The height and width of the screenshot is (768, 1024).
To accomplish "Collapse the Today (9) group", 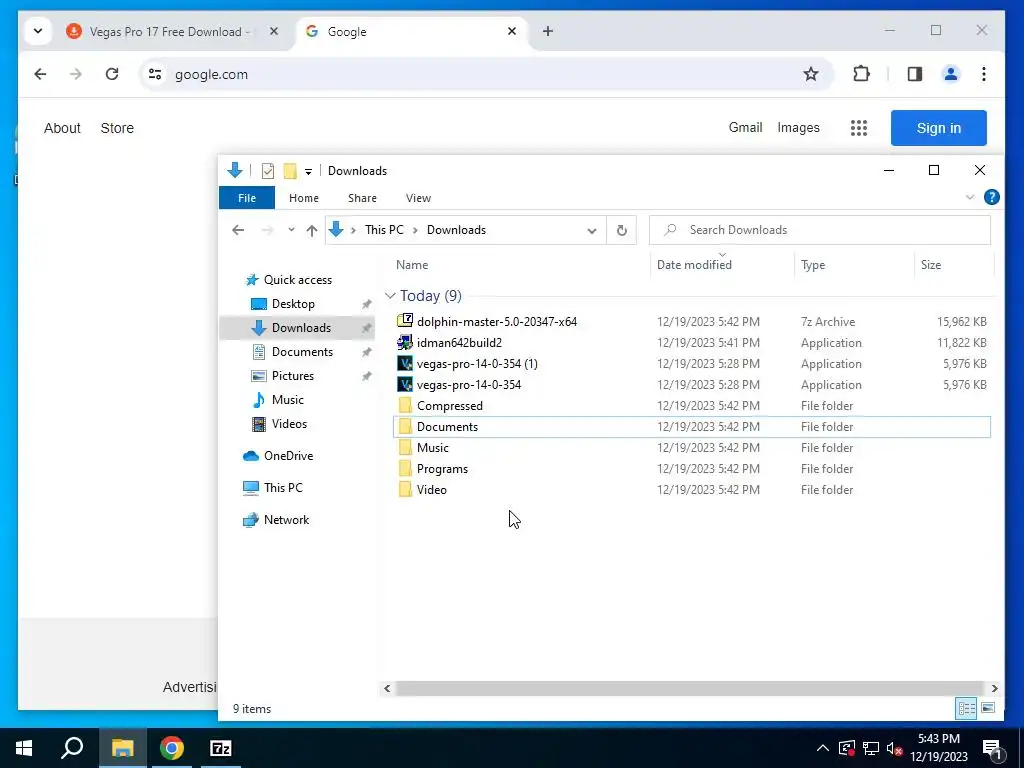I will click(x=390, y=296).
